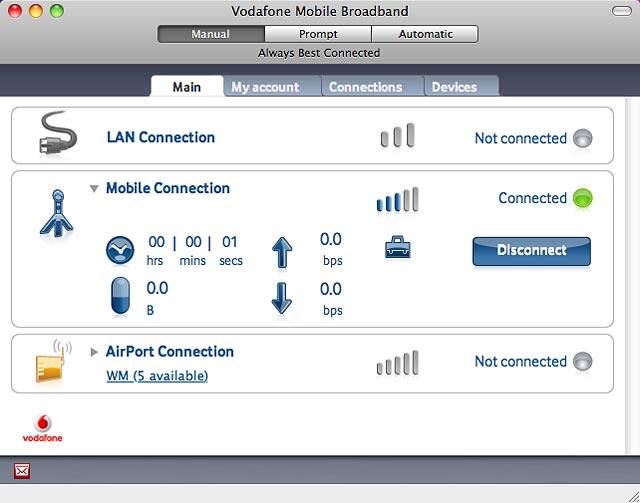Click the upload speed up-arrow icon
Screen dimensions: 640x503
[x=282, y=253]
